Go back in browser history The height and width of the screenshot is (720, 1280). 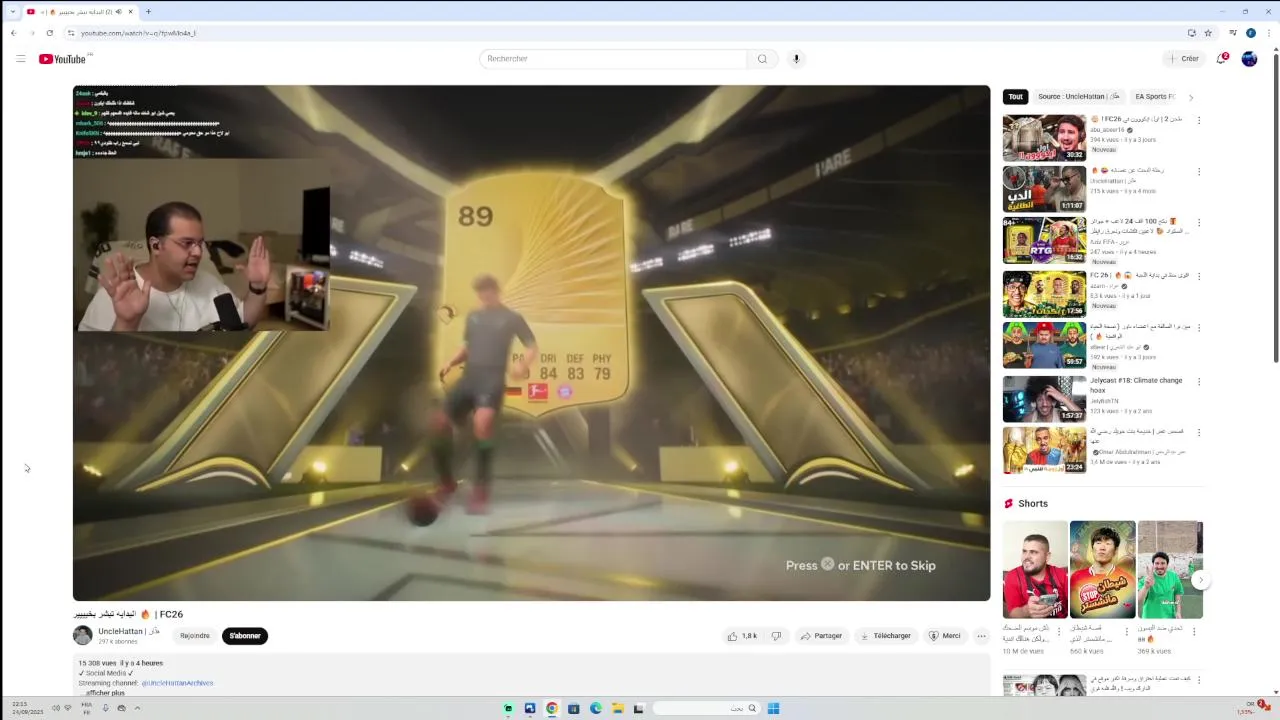tap(13, 33)
